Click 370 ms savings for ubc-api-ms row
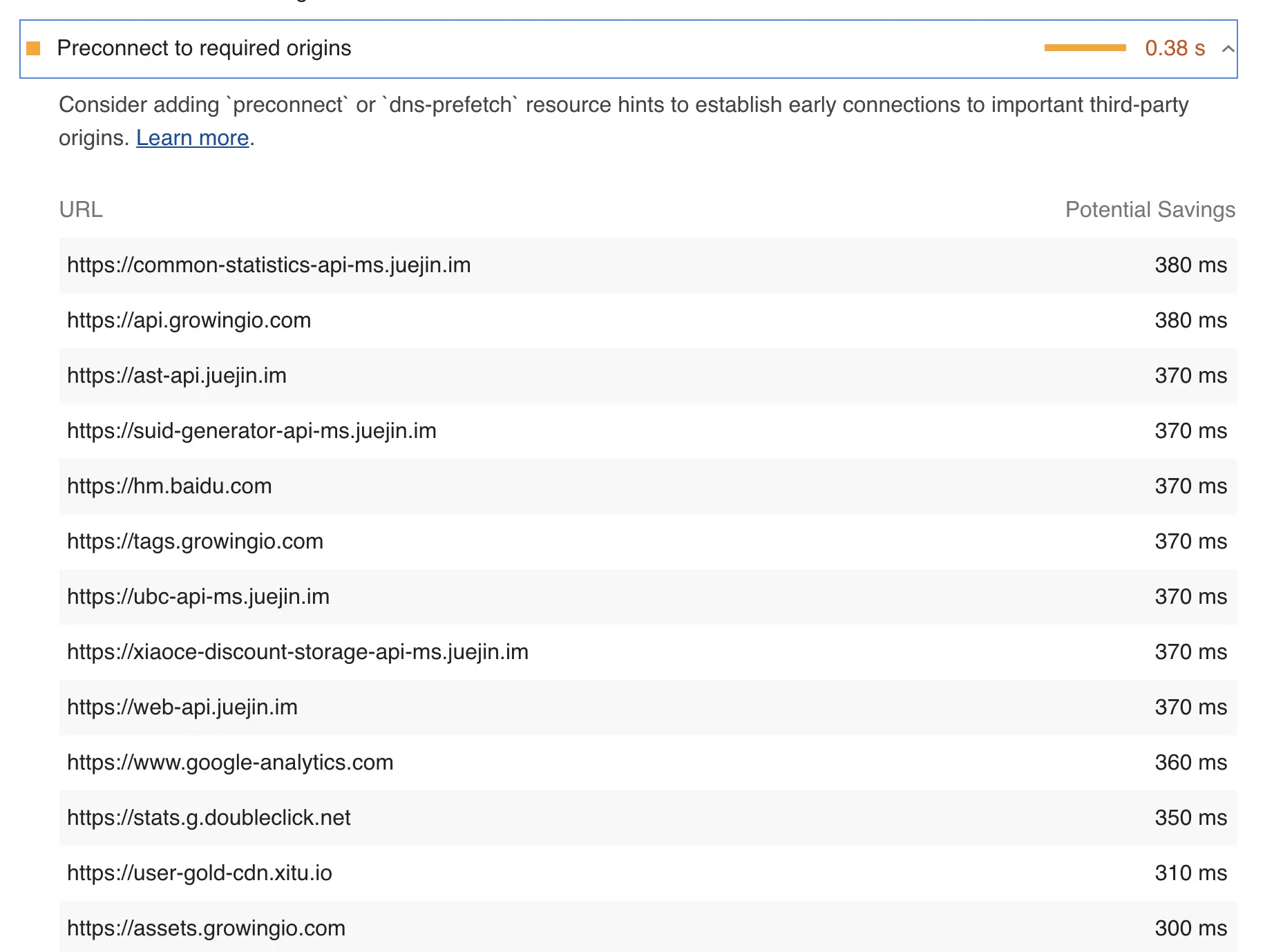 pos(1190,597)
